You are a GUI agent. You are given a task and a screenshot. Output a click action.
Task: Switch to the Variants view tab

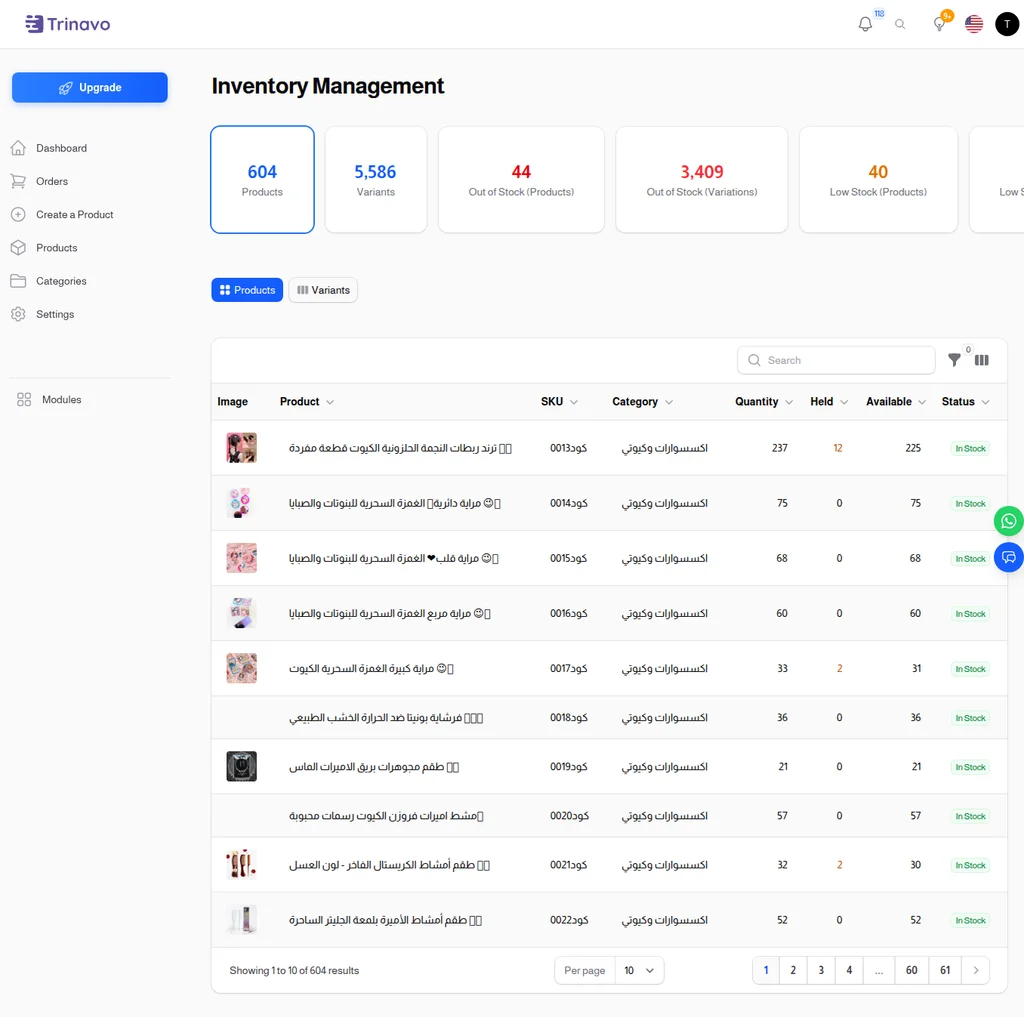tap(323, 290)
